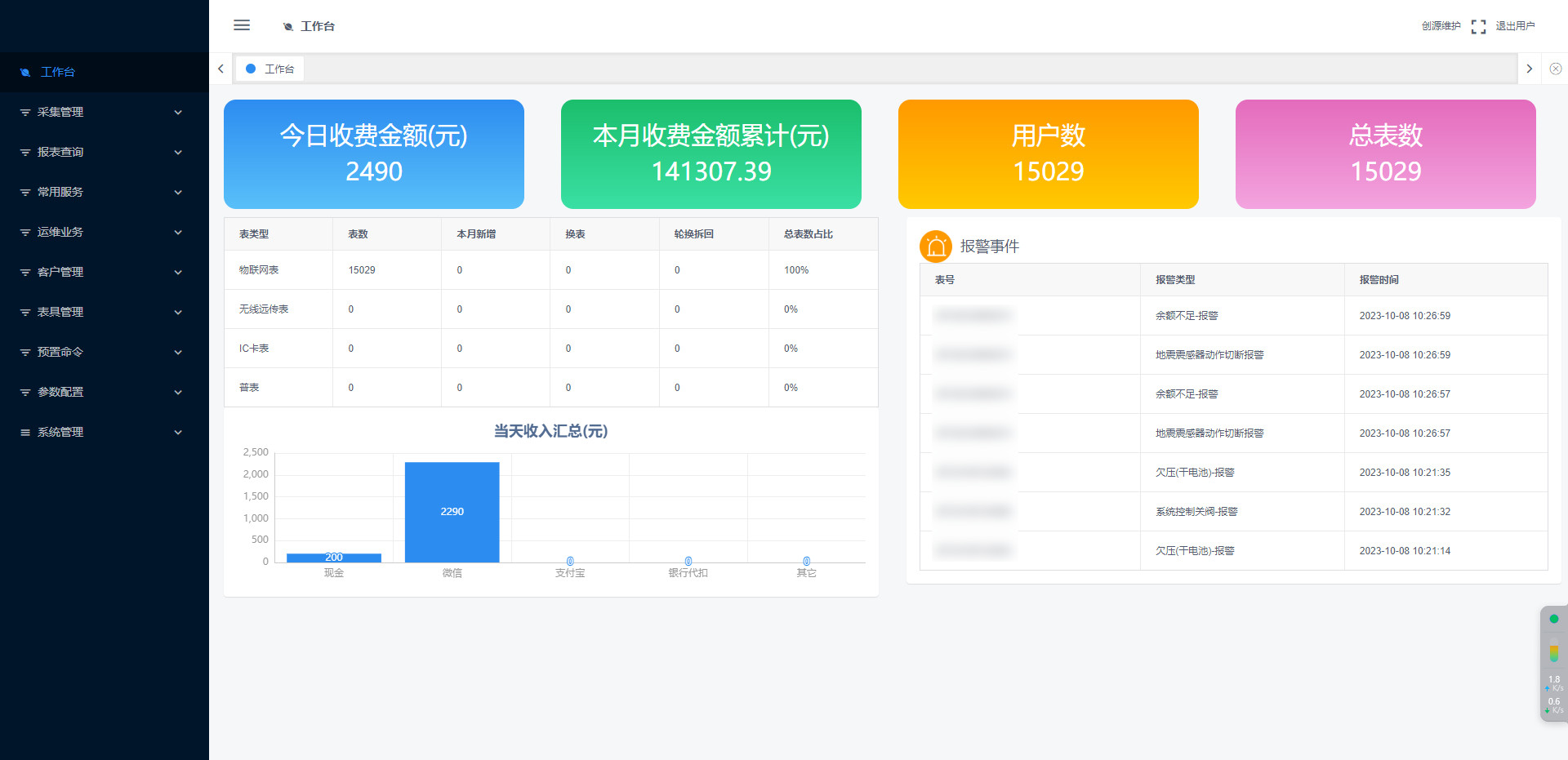
Task: Expand the 报表查询 chevron
Action: [x=178, y=153]
